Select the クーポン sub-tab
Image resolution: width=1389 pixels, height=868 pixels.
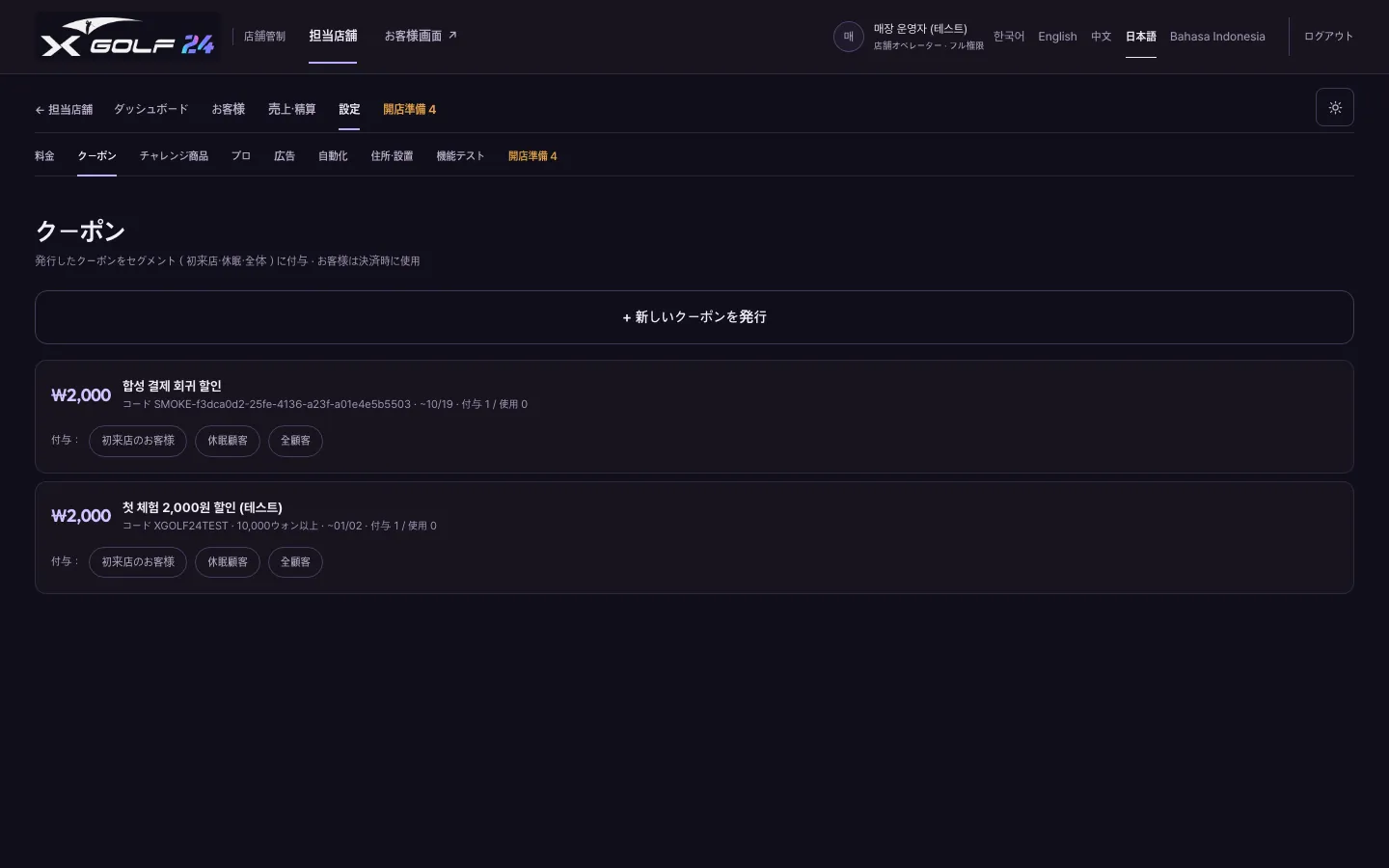(x=96, y=155)
